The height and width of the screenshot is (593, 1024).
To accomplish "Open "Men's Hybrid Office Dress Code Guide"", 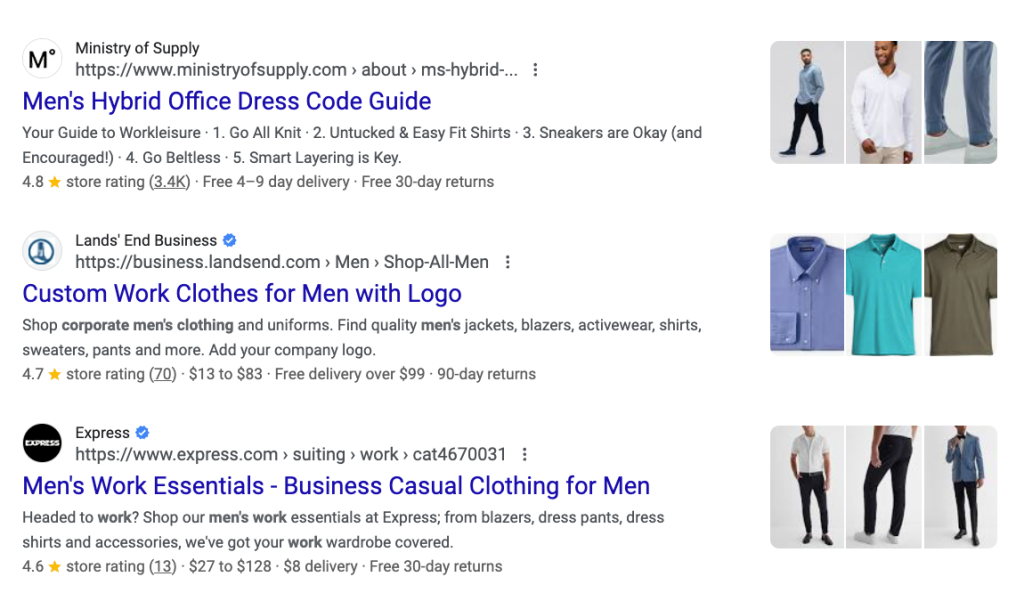I will (x=227, y=101).
